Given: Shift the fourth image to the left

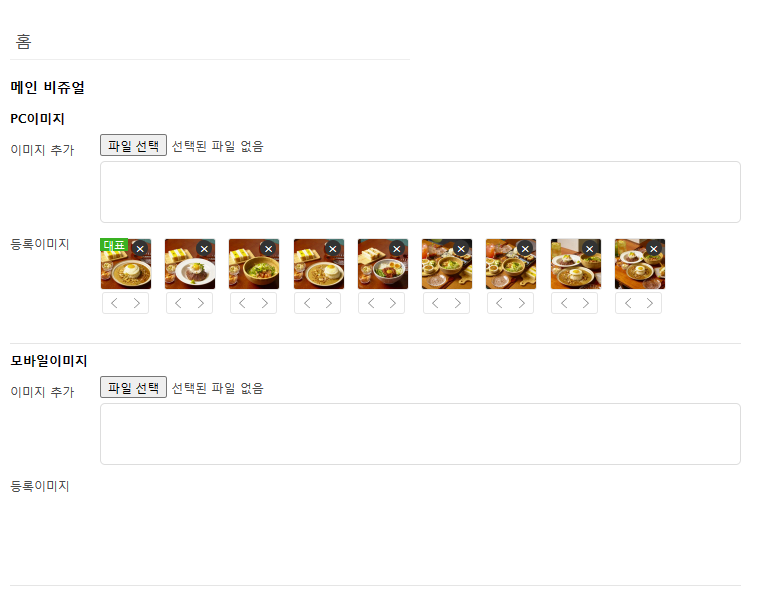Looking at the screenshot, I should (307, 303).
